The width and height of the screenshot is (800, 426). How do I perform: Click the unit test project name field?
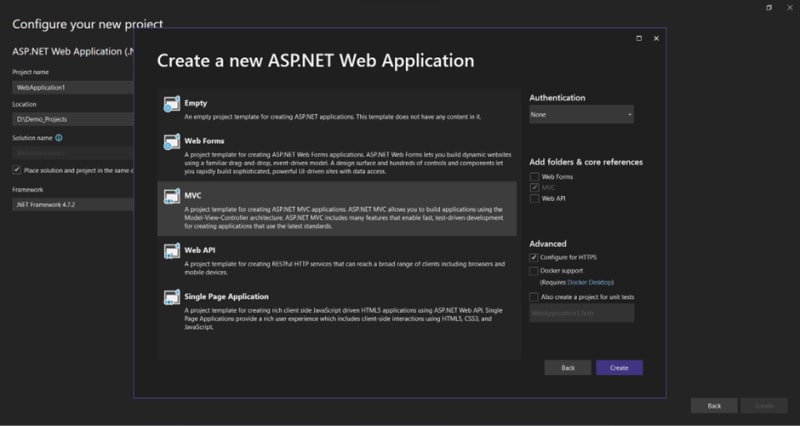tap(582, 313)
